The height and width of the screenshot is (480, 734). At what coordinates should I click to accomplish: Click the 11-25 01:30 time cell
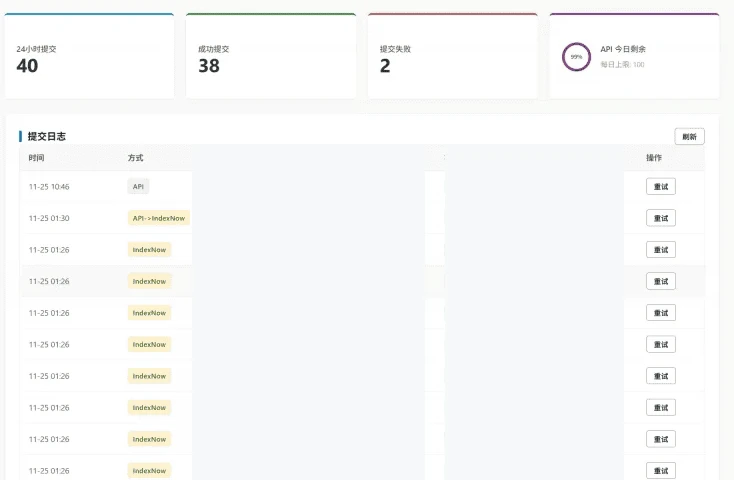click(49, 218)
